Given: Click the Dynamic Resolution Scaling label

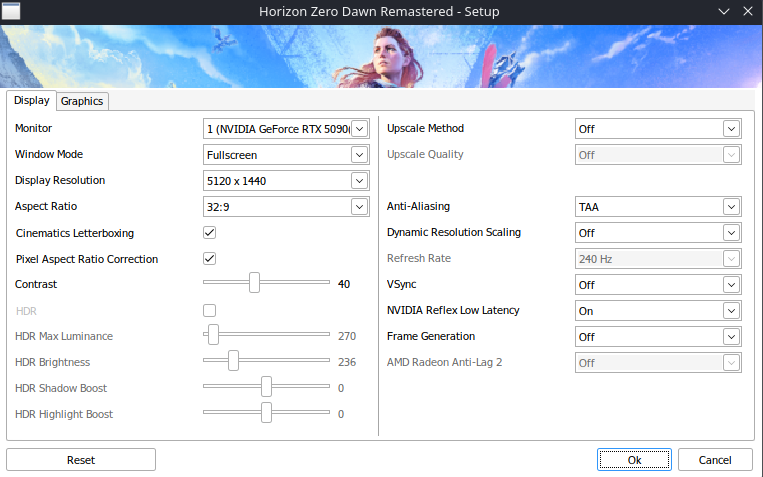Looking at the screenshot, I should coord(454,233).
